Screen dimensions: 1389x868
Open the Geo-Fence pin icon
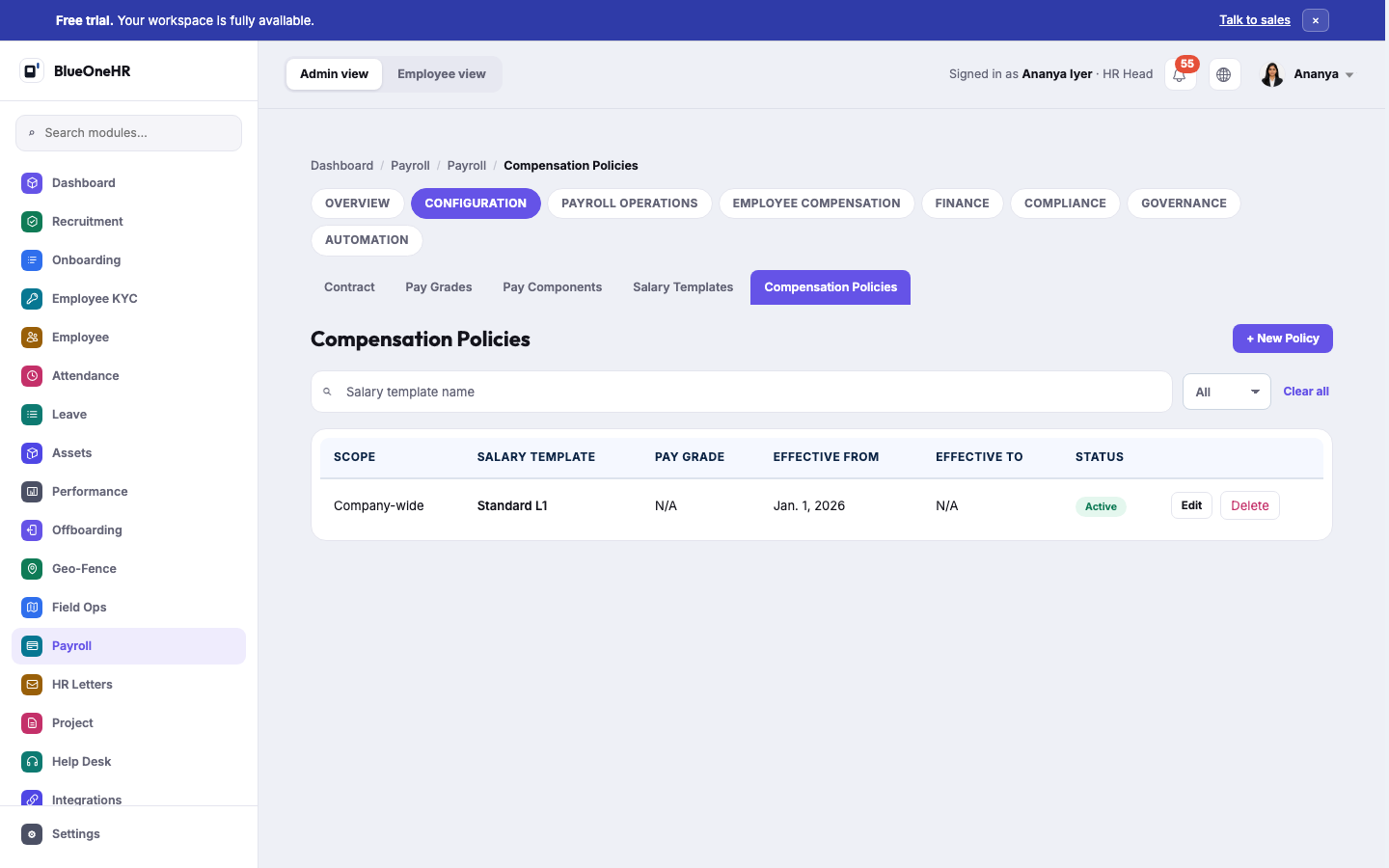[x=32, y=569]
